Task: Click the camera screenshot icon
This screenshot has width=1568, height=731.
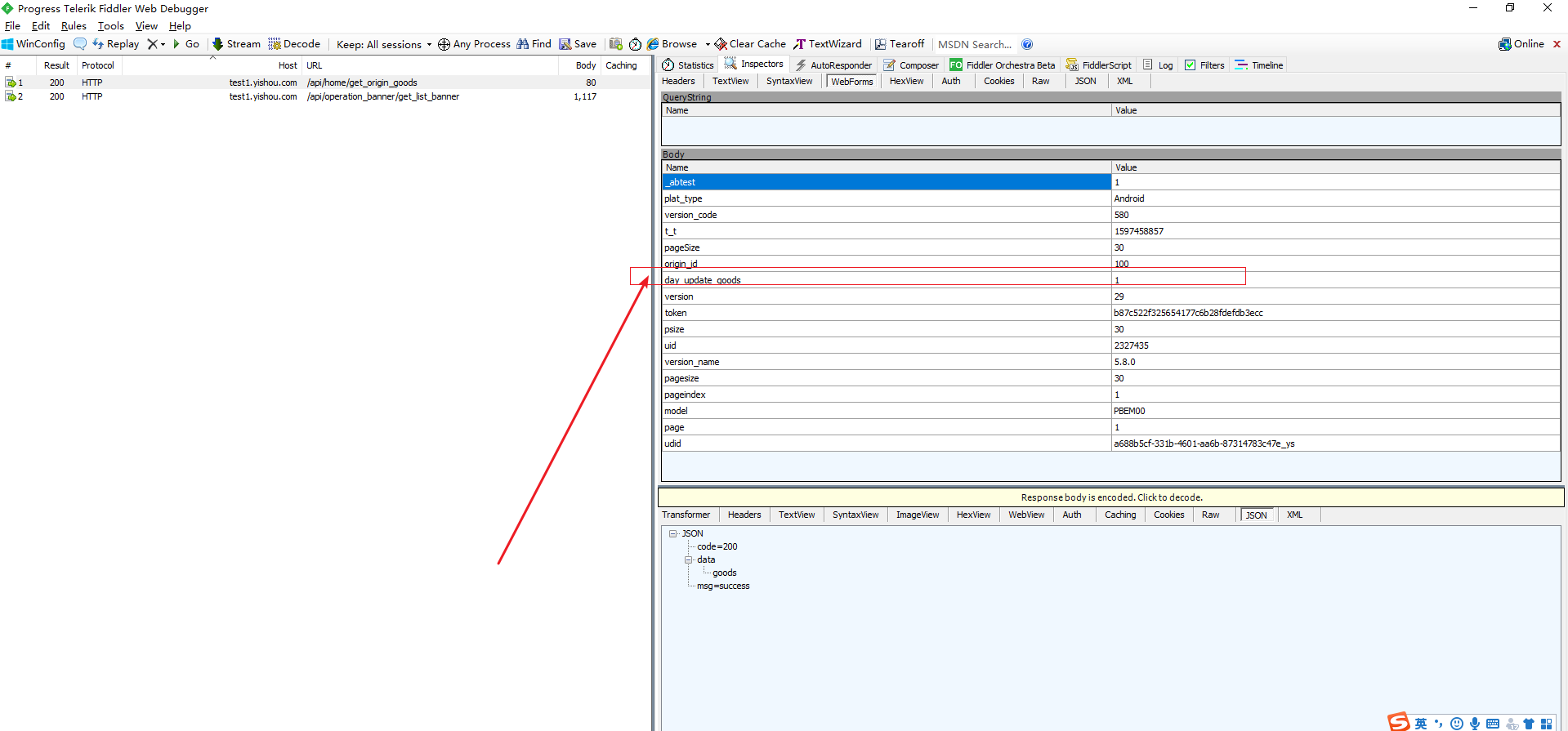Action: (616, 44)
